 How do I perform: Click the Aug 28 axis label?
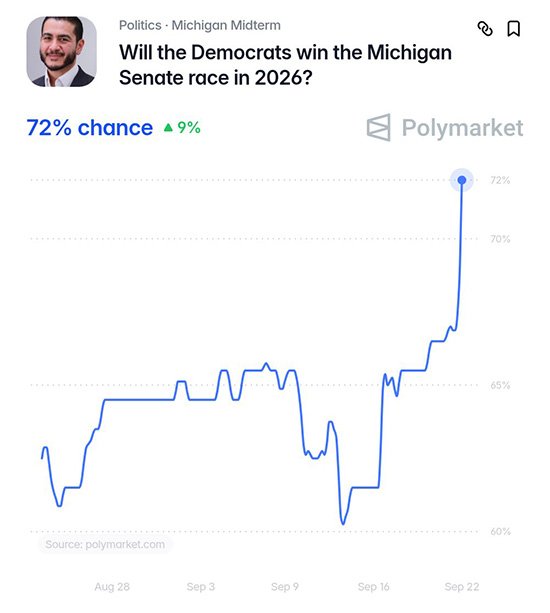coord(112,586)
